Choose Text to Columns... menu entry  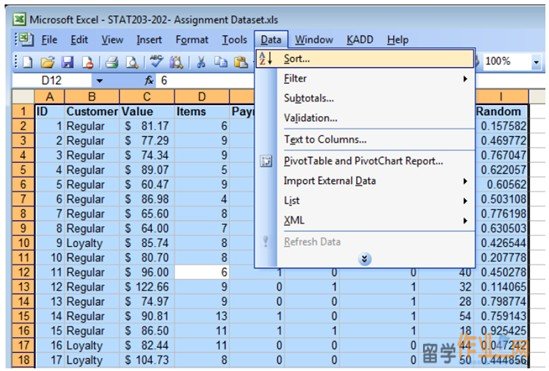pos(365,139)
